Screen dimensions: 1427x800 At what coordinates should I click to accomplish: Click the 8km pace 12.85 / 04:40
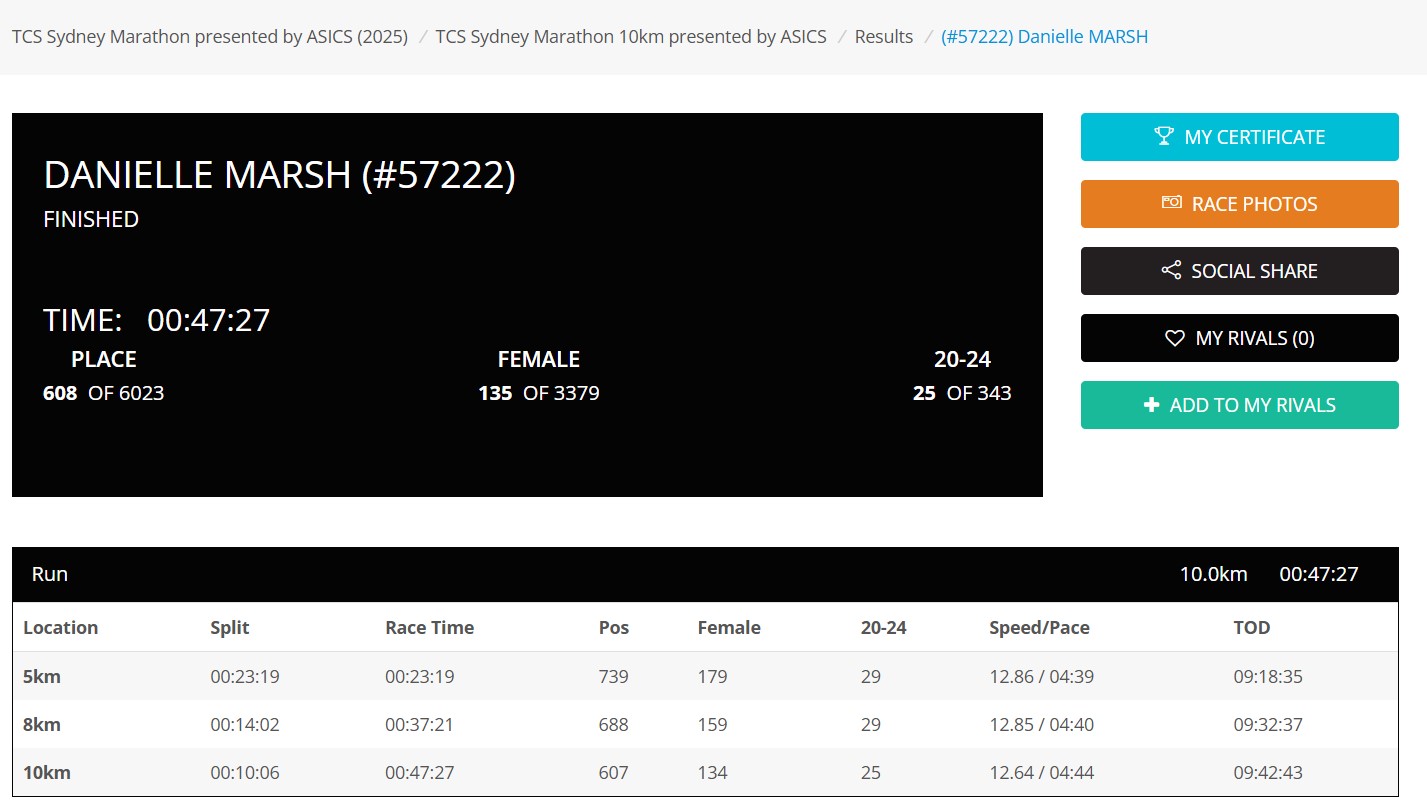(x=1042, y=725)
